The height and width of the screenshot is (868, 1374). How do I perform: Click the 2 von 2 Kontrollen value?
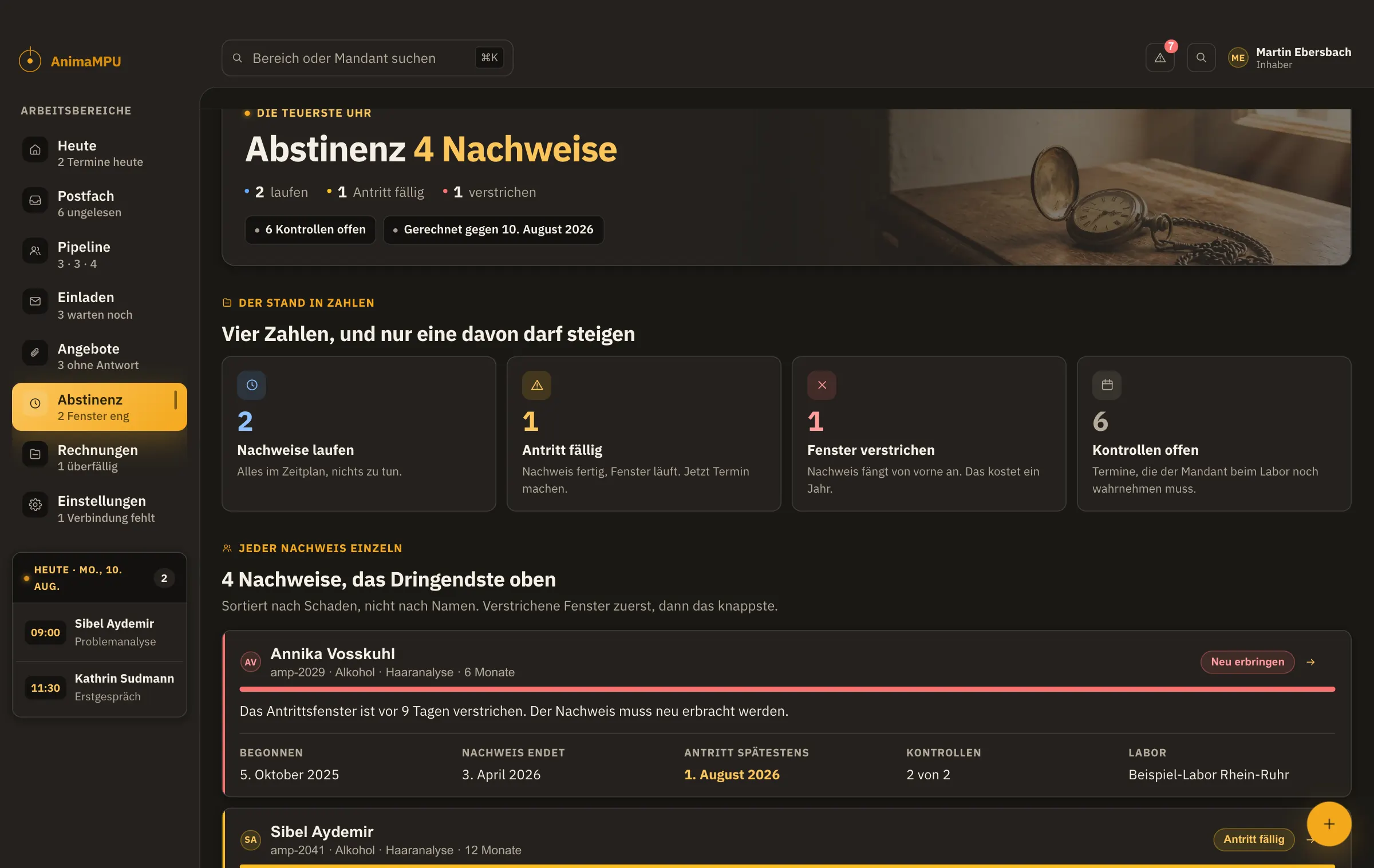point(928,774)
